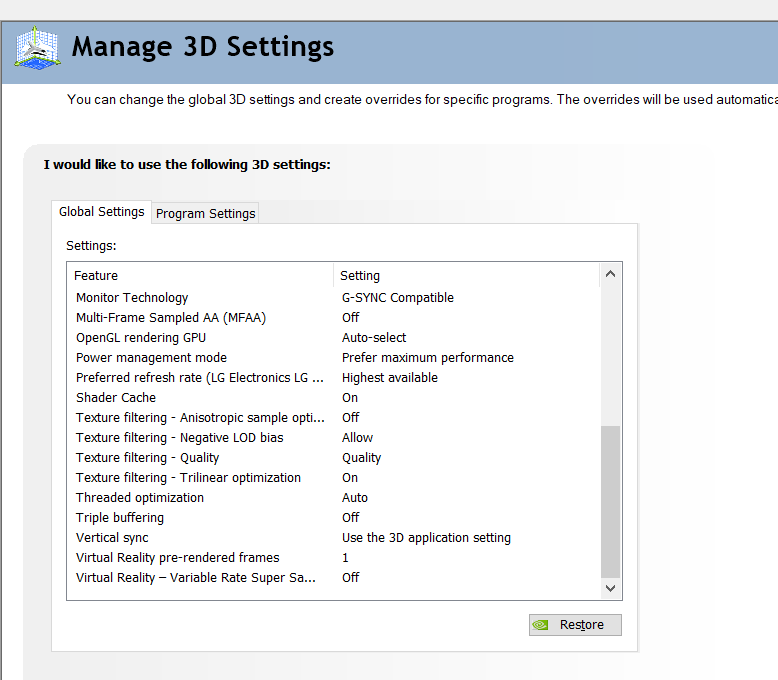Select Multi-Frame Sampled AA (MFAA) row
778x680 pixels.
click(x=171, y=318)
